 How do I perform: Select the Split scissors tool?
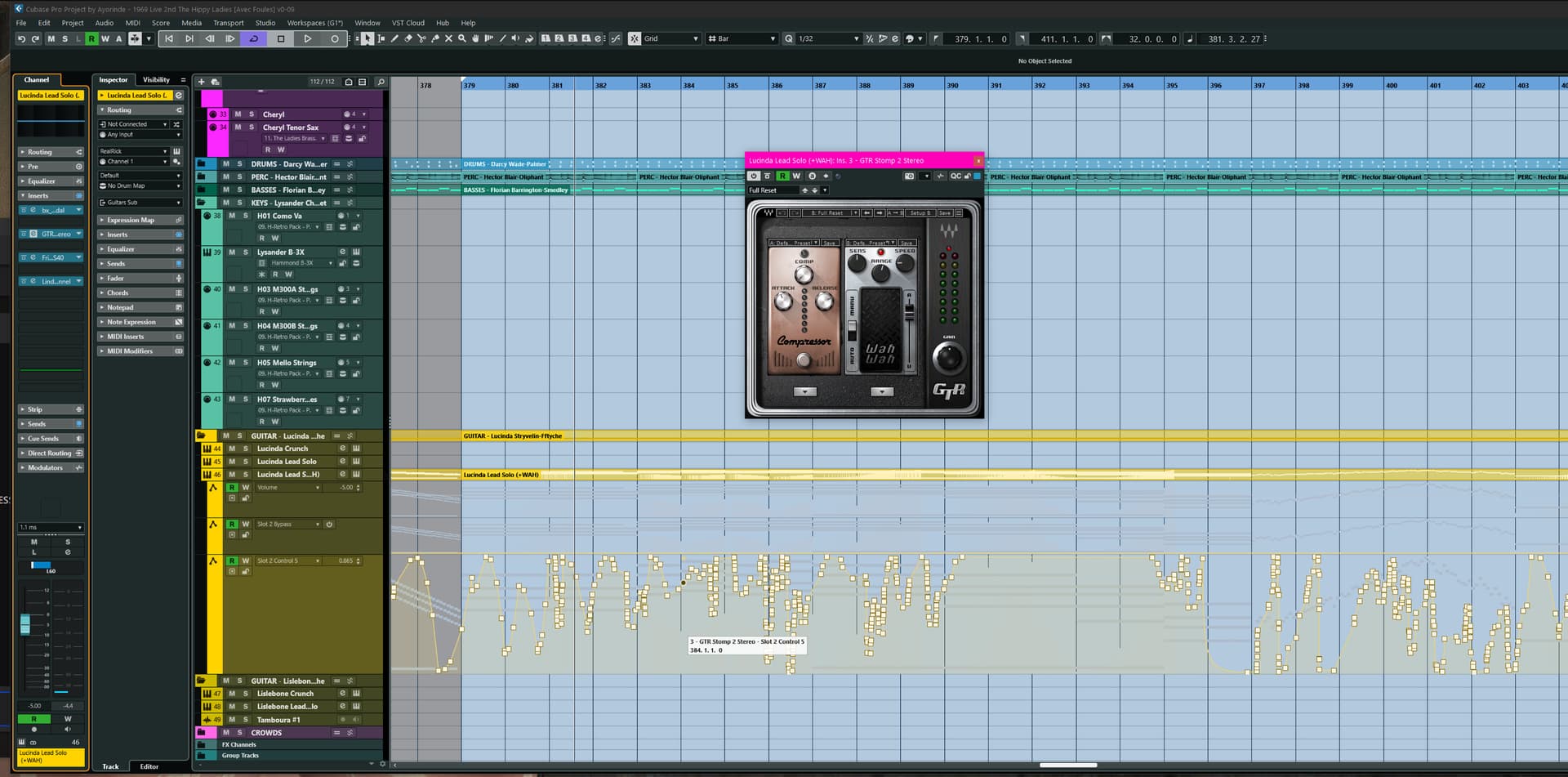421,38
